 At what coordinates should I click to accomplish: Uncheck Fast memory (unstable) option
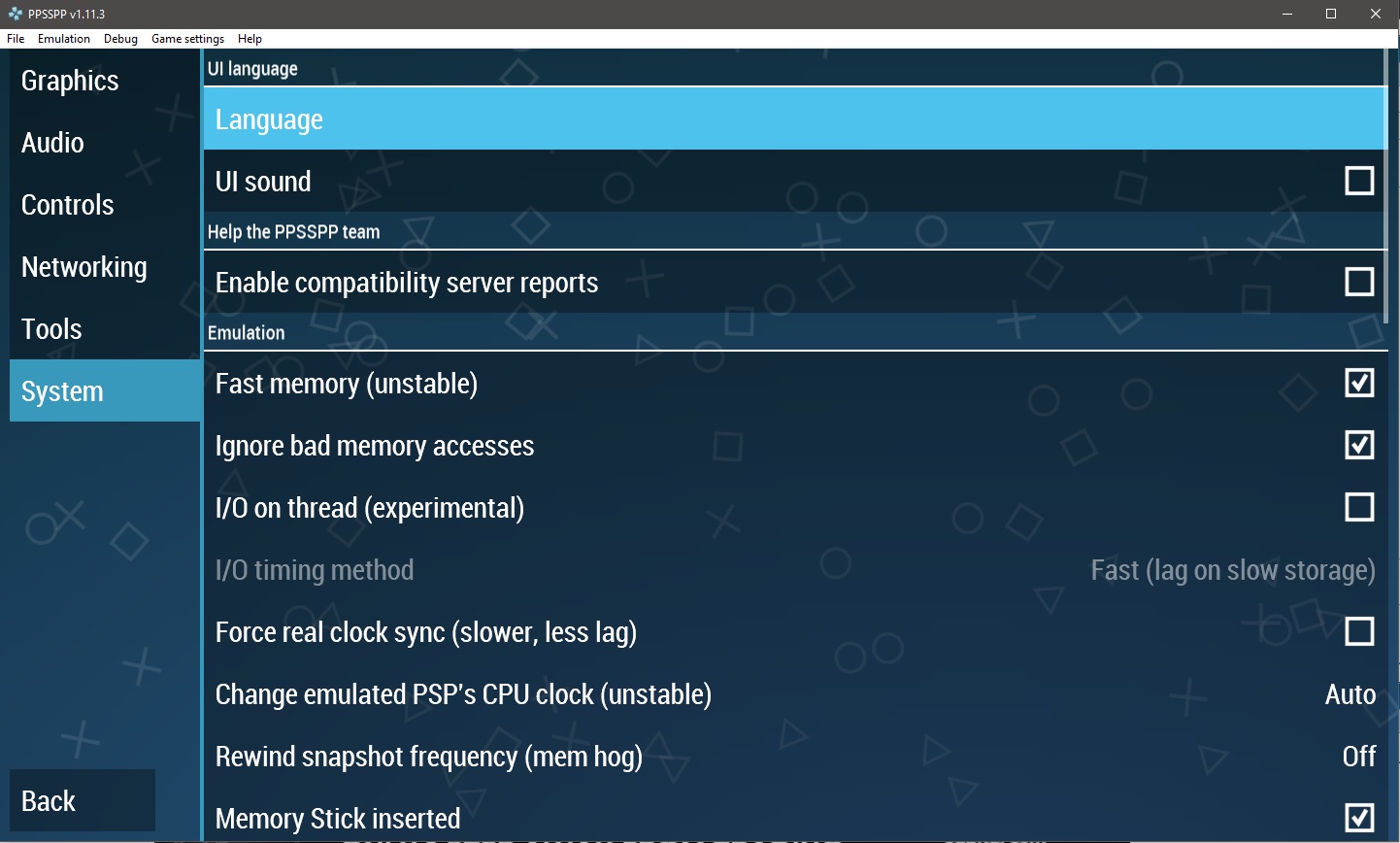point(1358,383)
